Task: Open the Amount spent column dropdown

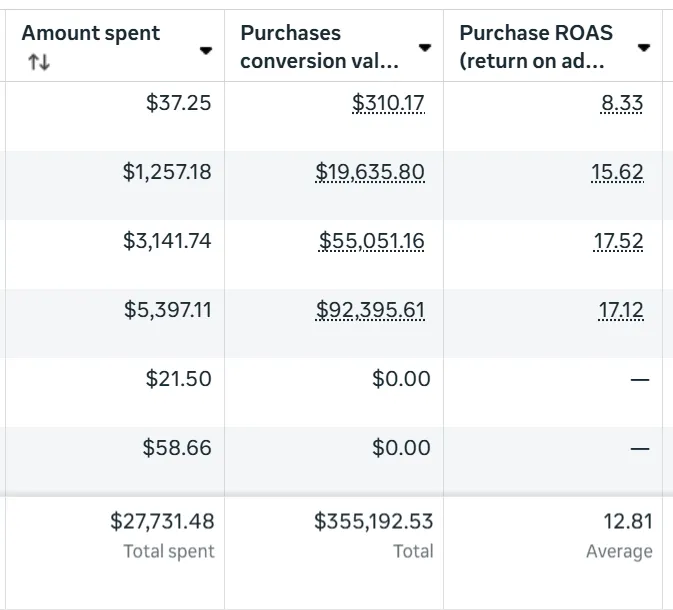Action: coord(206,50)
